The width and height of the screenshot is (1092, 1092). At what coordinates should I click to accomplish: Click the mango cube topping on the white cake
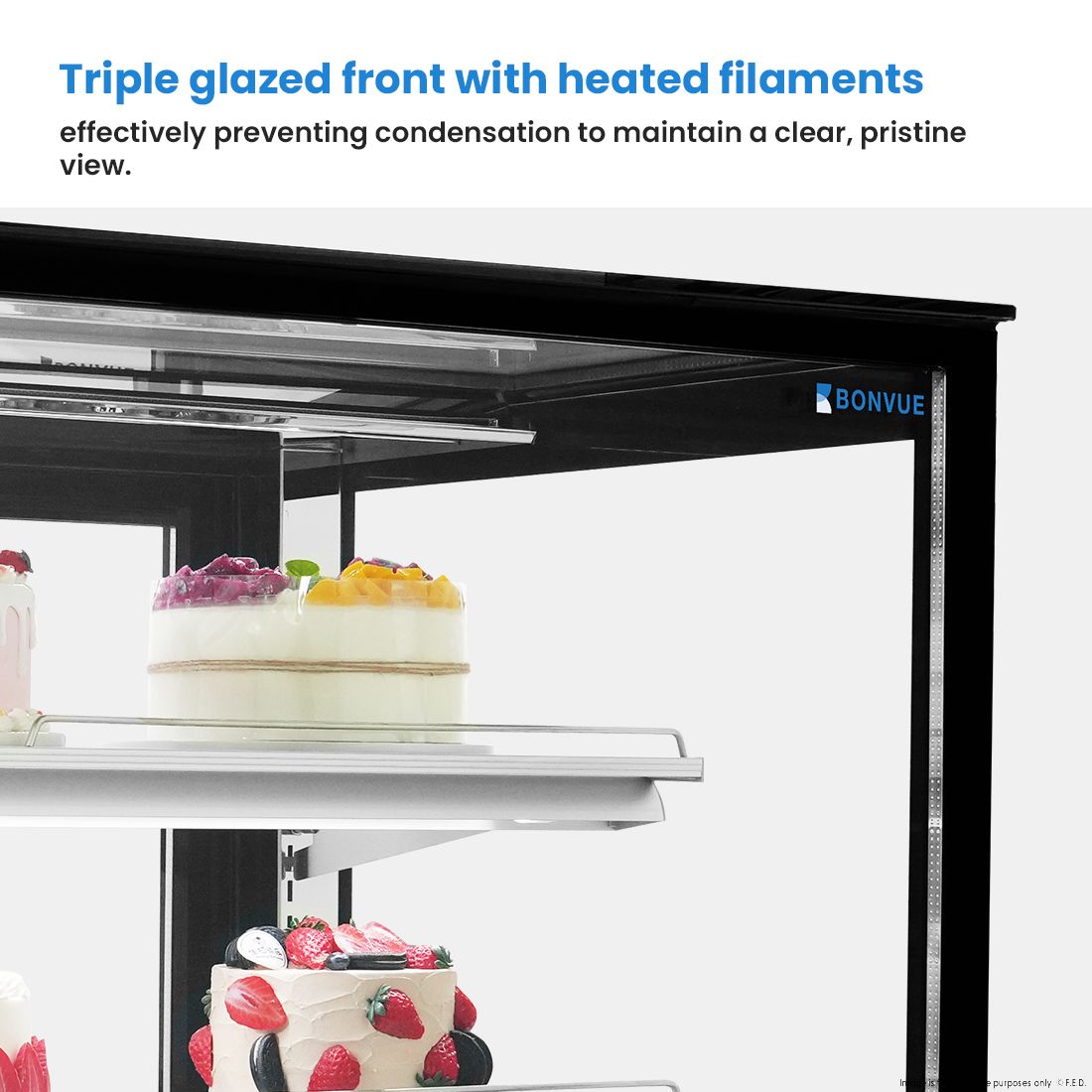click(384, 584)
